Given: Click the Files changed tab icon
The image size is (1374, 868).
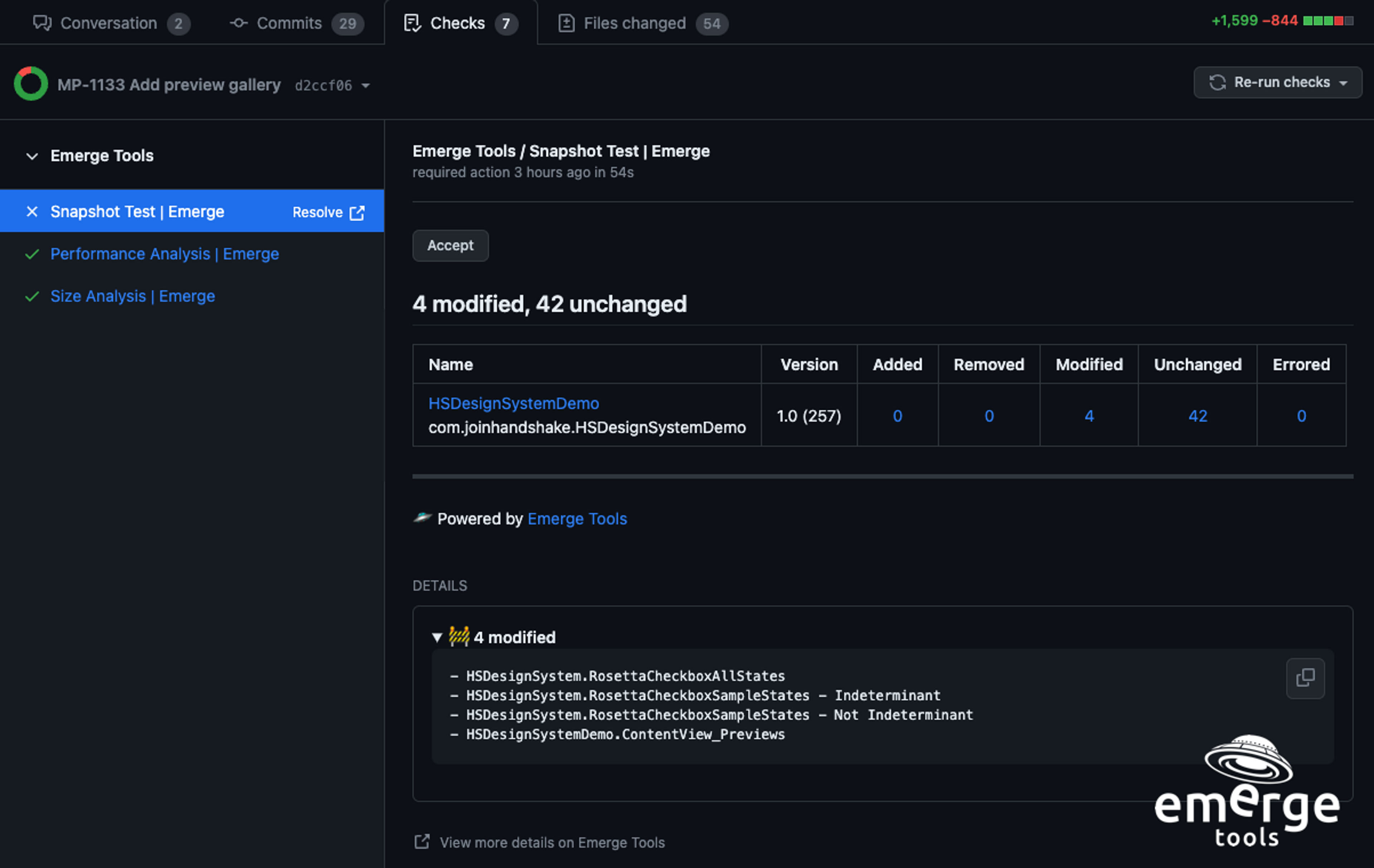Looking at the screenshot, I should 565,23.
